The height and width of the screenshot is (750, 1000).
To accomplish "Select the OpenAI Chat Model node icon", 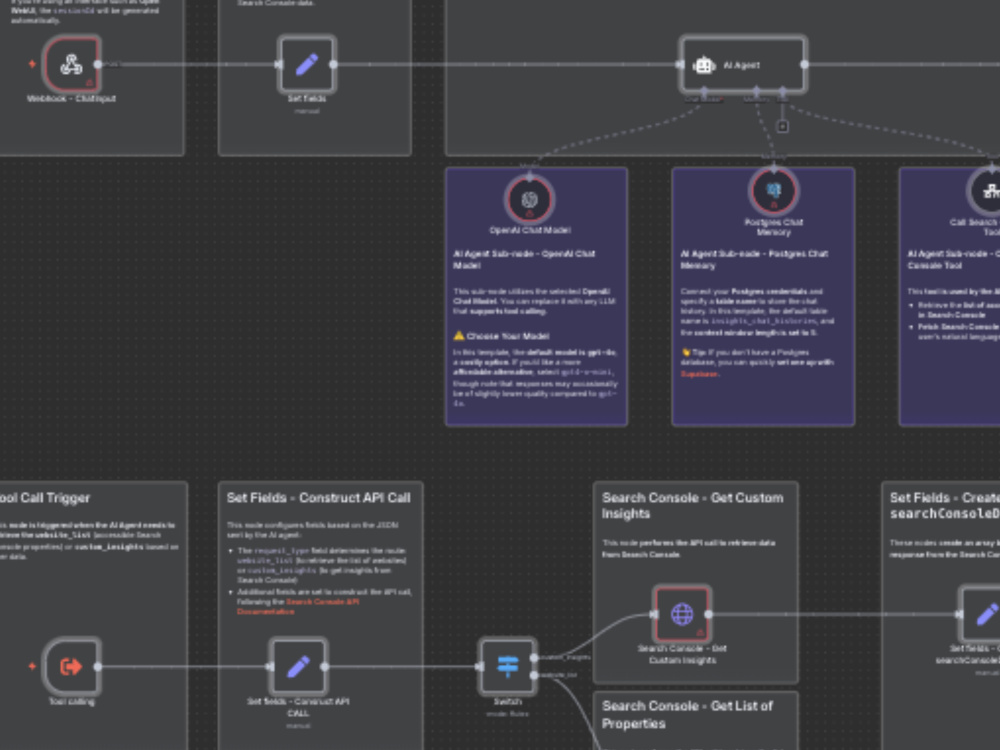I will pos(529,200).
